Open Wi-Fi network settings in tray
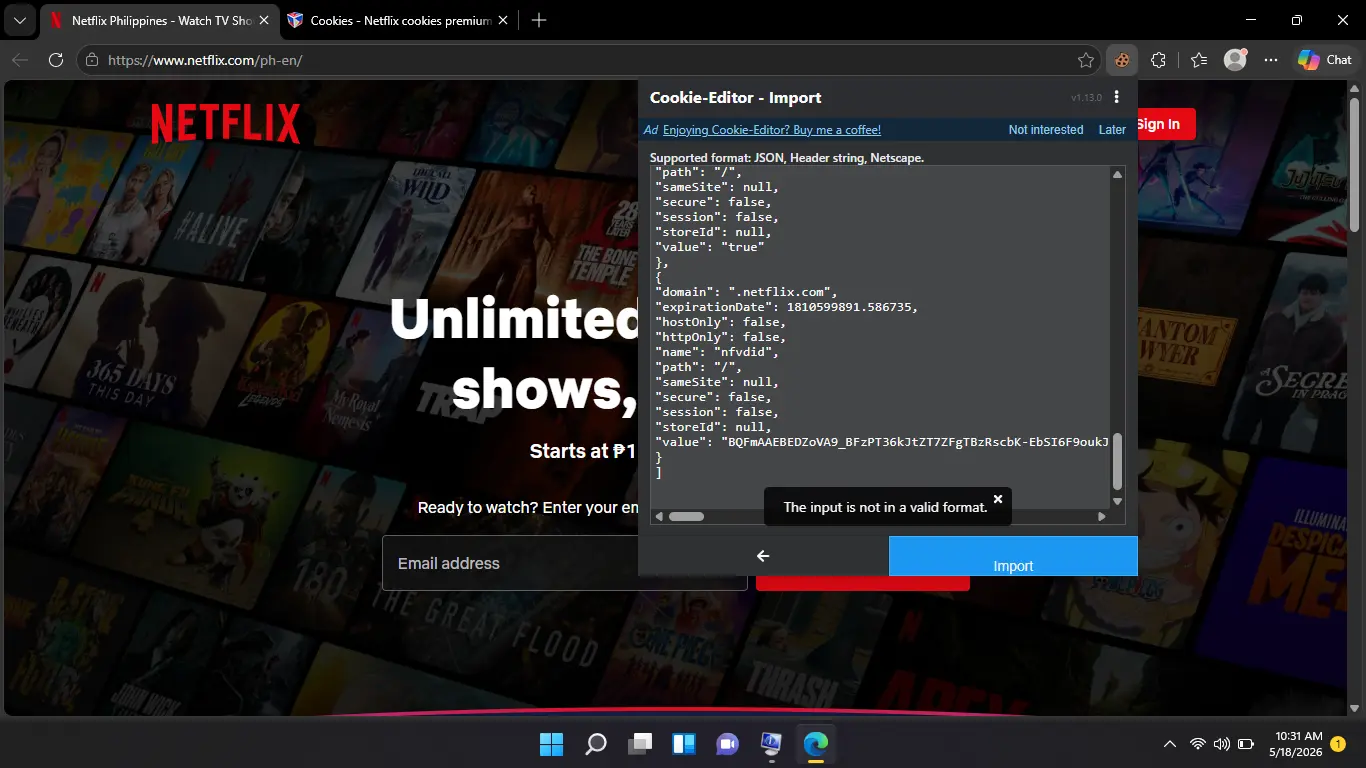 click(1197, 744)
